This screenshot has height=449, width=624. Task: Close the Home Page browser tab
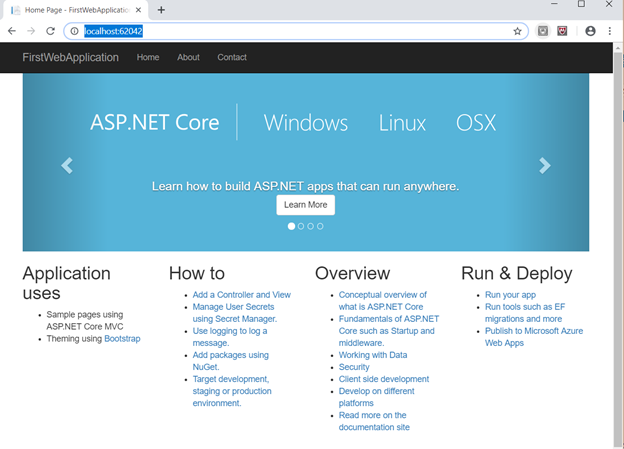(x=138, y=10)
